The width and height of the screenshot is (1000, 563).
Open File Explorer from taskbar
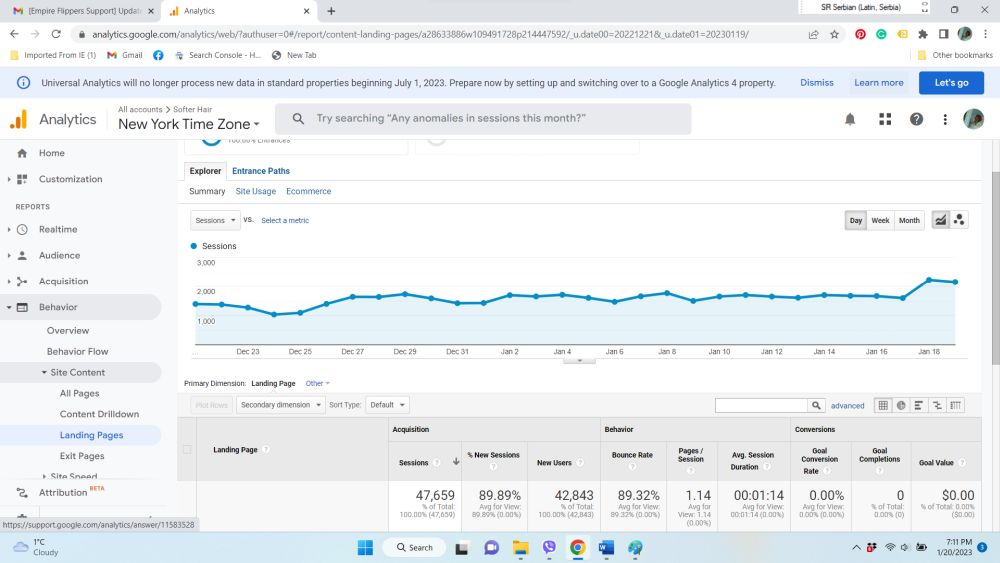(520, 547)
